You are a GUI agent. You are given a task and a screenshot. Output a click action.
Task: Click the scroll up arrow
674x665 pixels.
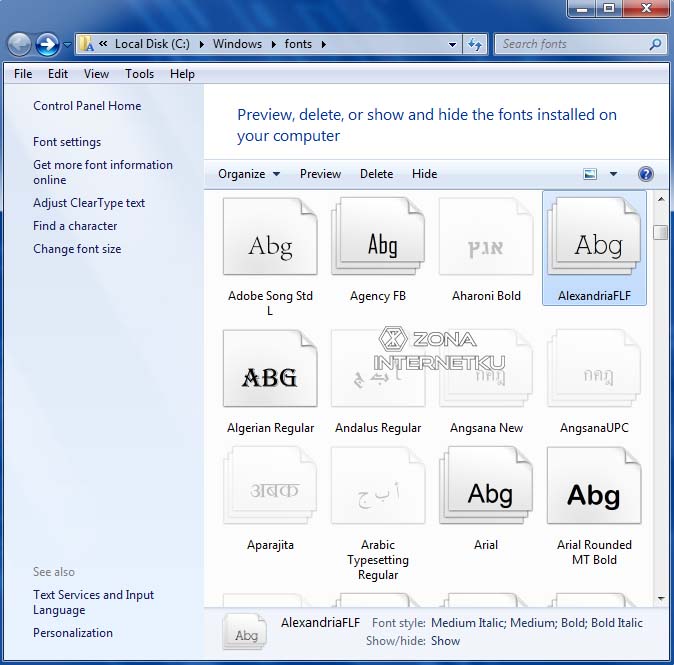click(661, 199)
